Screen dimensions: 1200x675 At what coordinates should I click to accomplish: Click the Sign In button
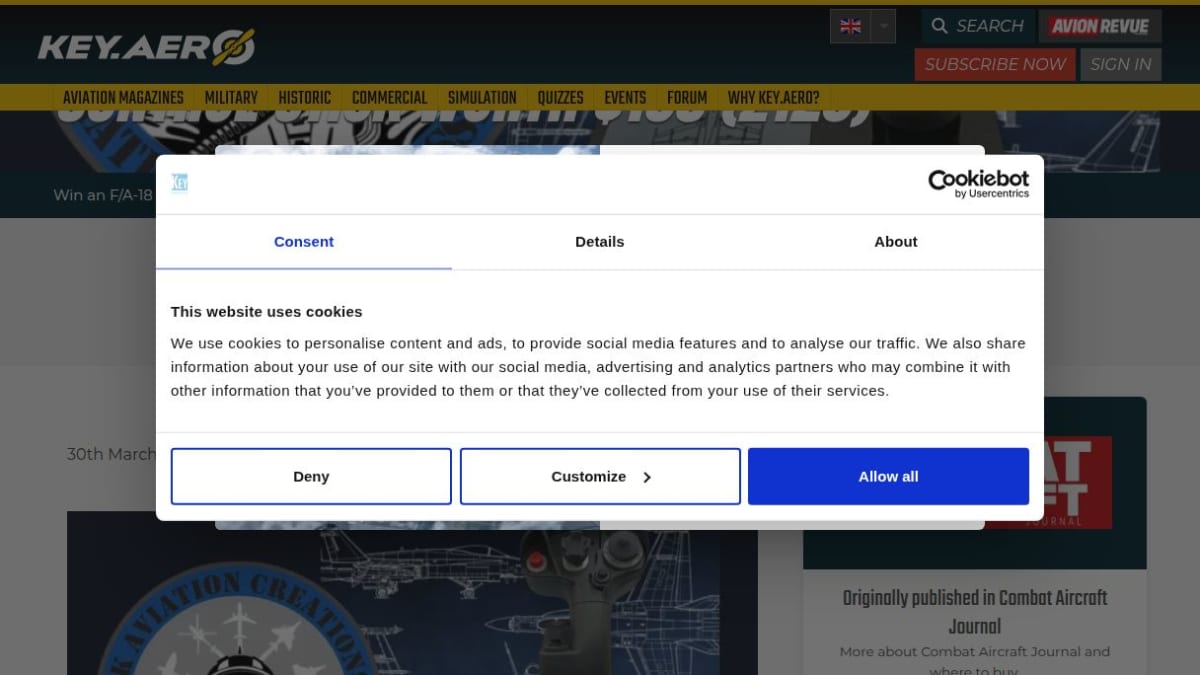coord(1120,64)
